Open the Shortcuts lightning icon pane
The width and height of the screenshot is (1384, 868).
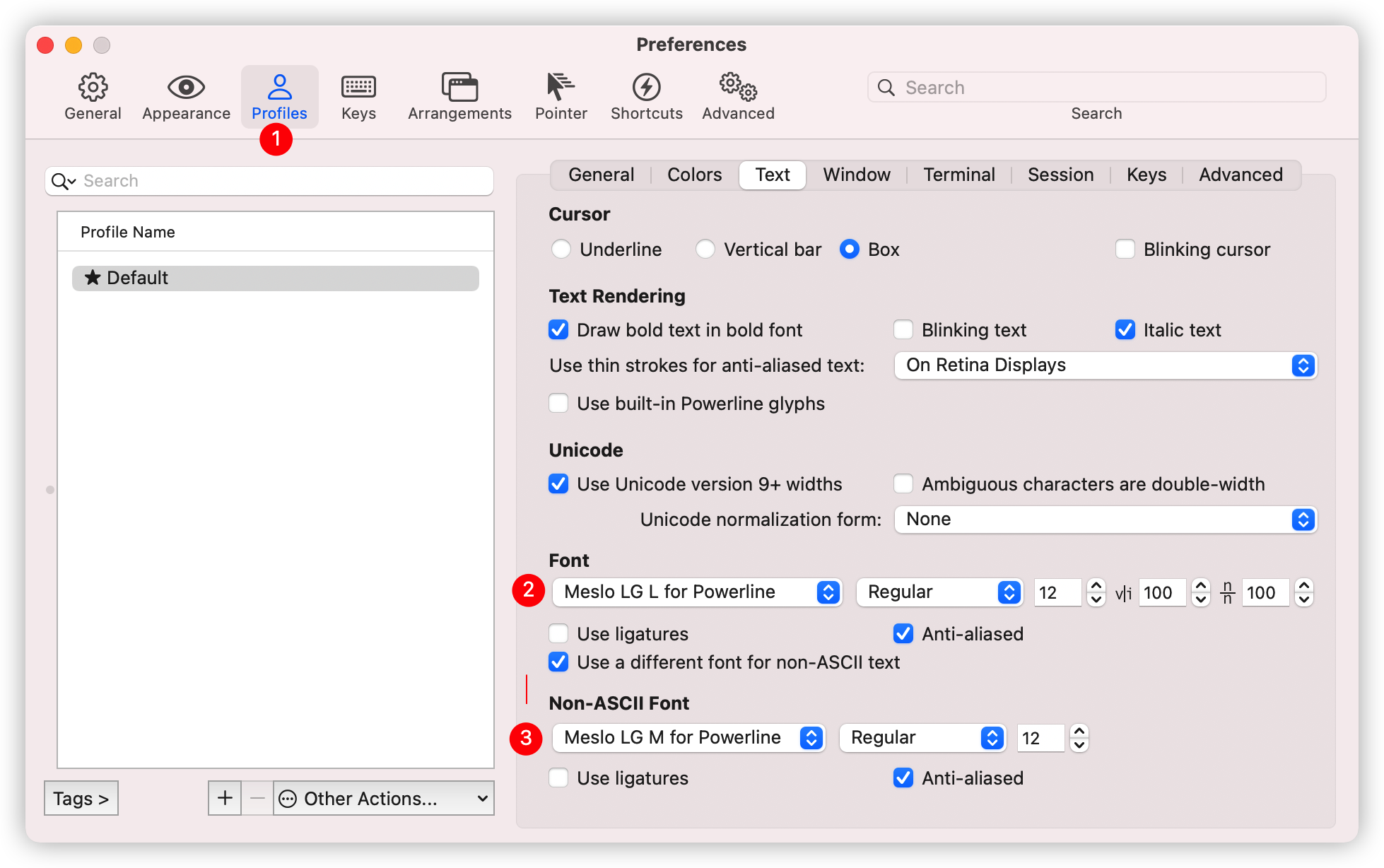tap(646, 88)
